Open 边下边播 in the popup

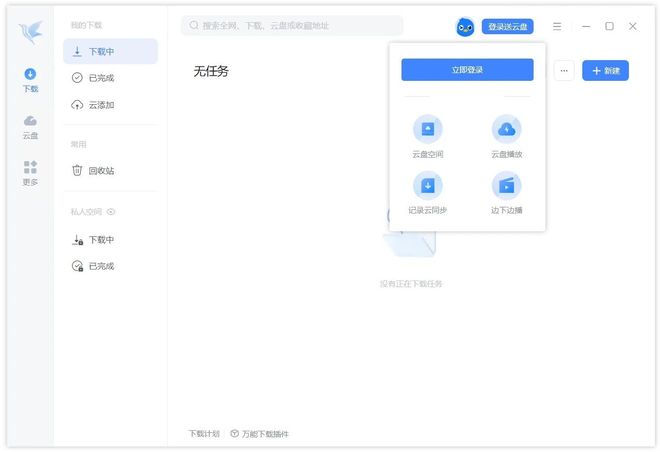pyautogui.click(x=506, y=193)
